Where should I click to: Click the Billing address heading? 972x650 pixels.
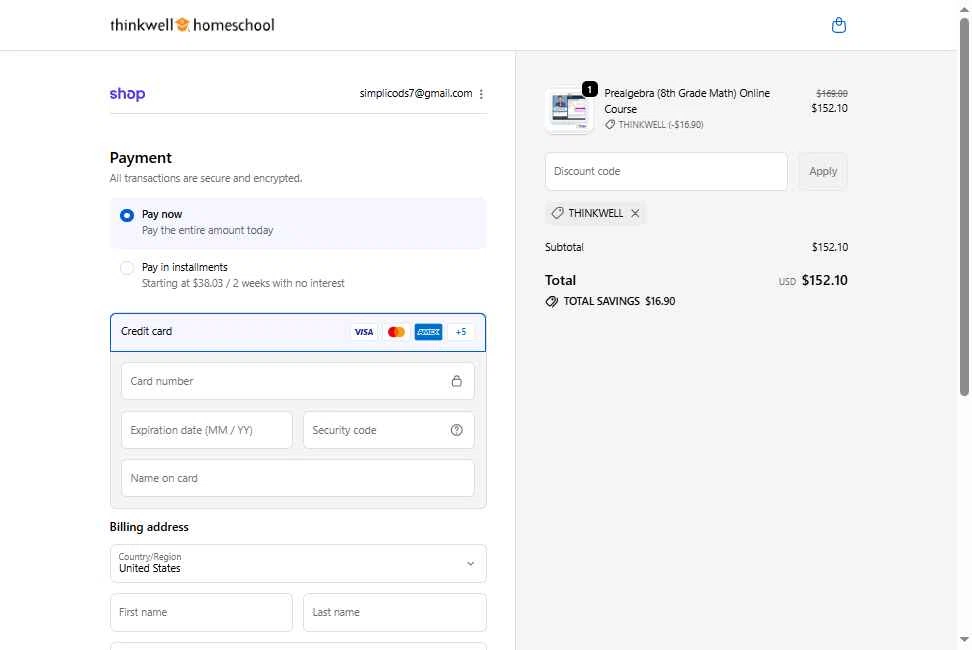tap(149, 527)
